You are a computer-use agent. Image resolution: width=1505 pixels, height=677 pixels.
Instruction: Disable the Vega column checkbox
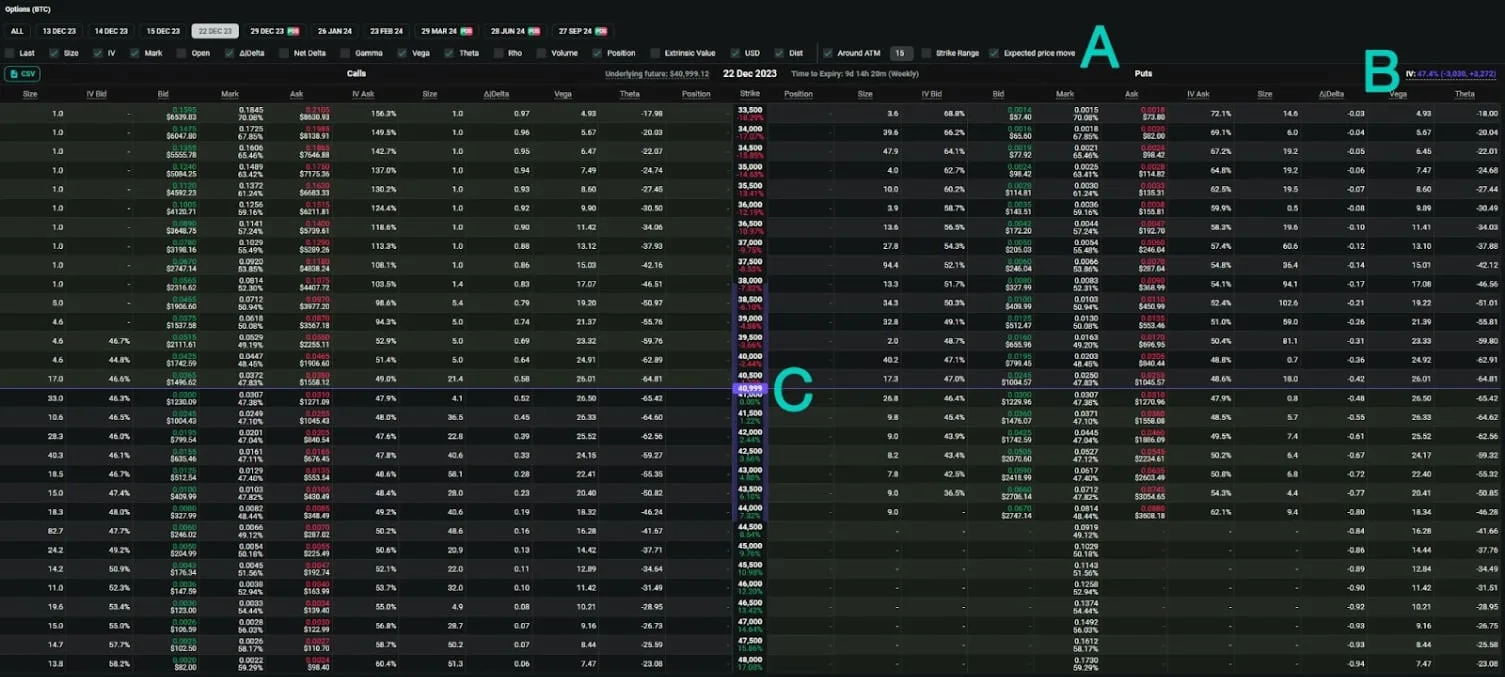pyautogui.click(x=402, y=53)
